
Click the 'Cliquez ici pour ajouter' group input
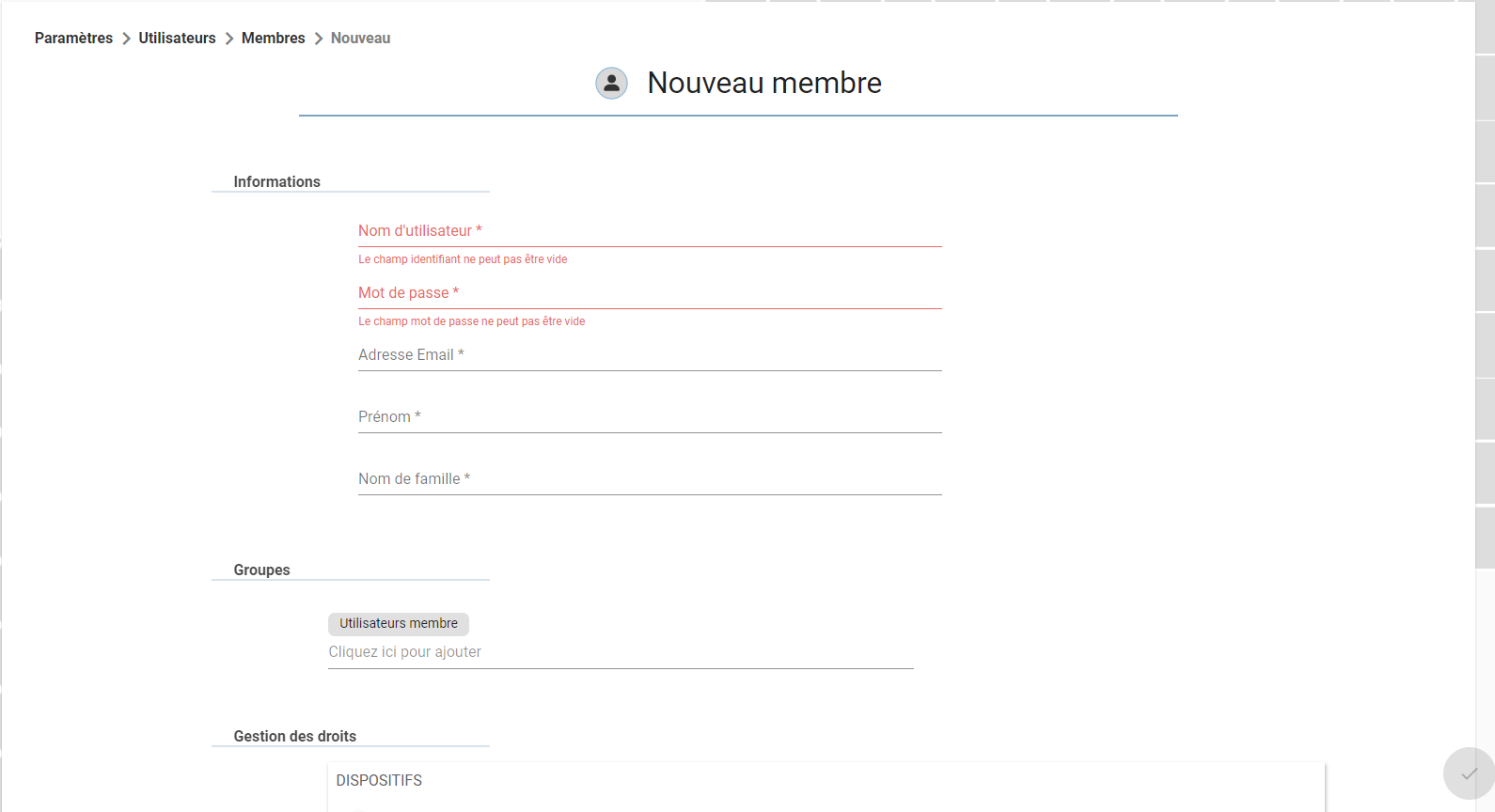pyautogui.click(x=621, y=652)
